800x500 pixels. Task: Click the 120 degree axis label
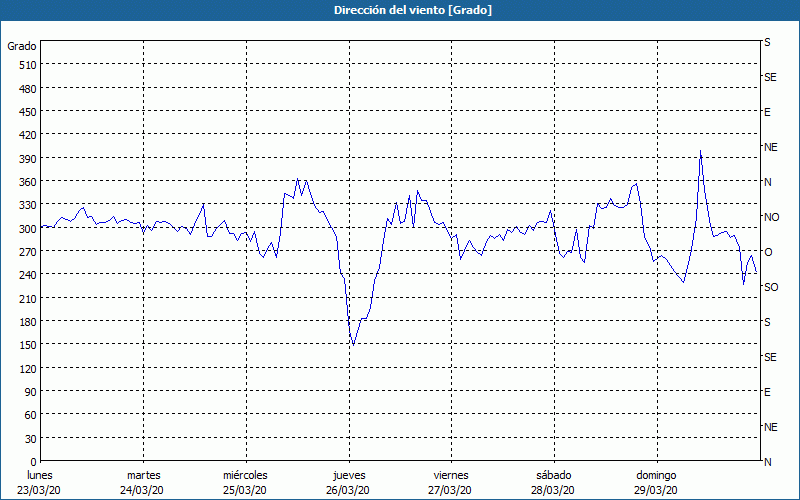tap(28, 369)
